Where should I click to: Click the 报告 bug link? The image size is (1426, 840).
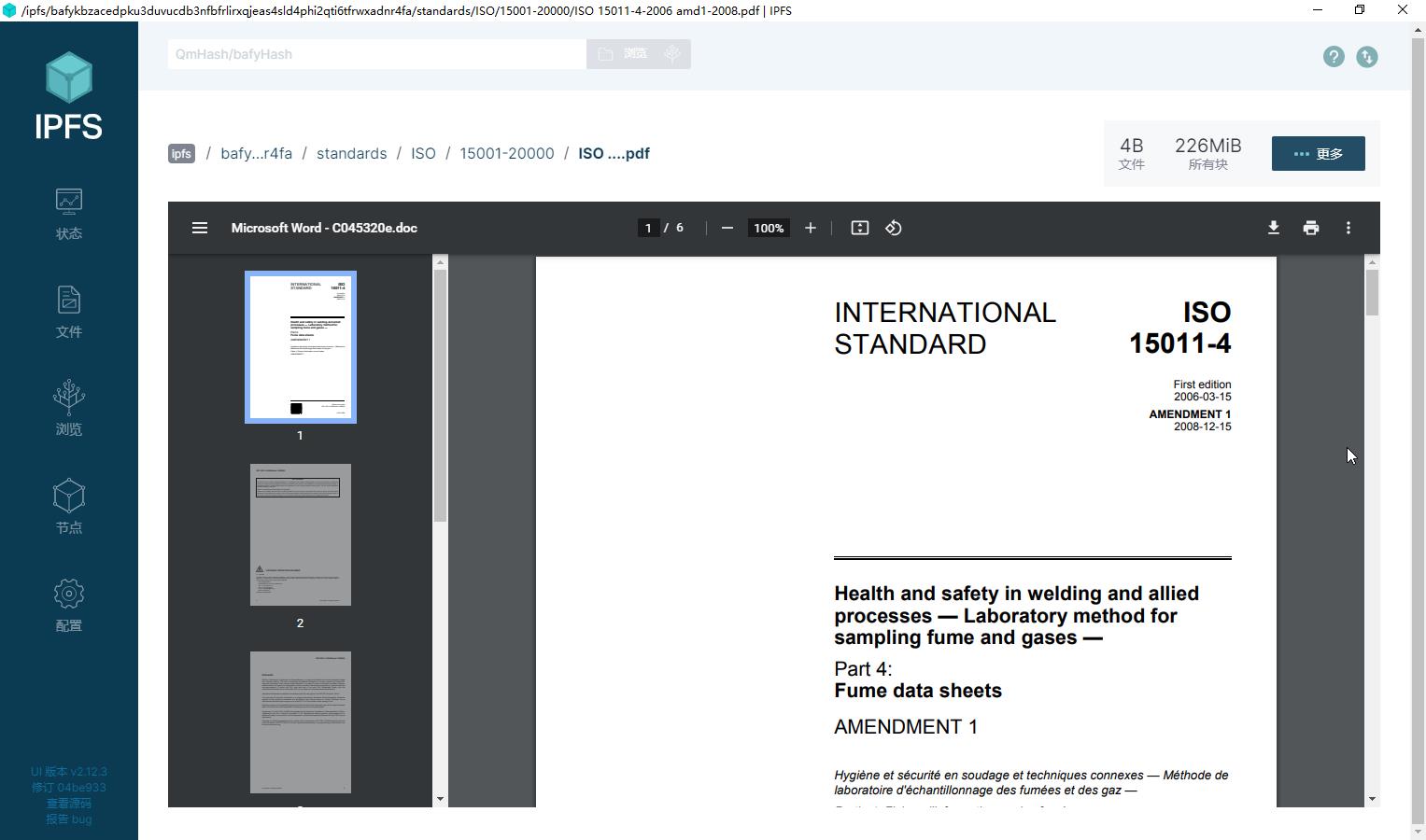pyautogui.click(x=69, y=819)
